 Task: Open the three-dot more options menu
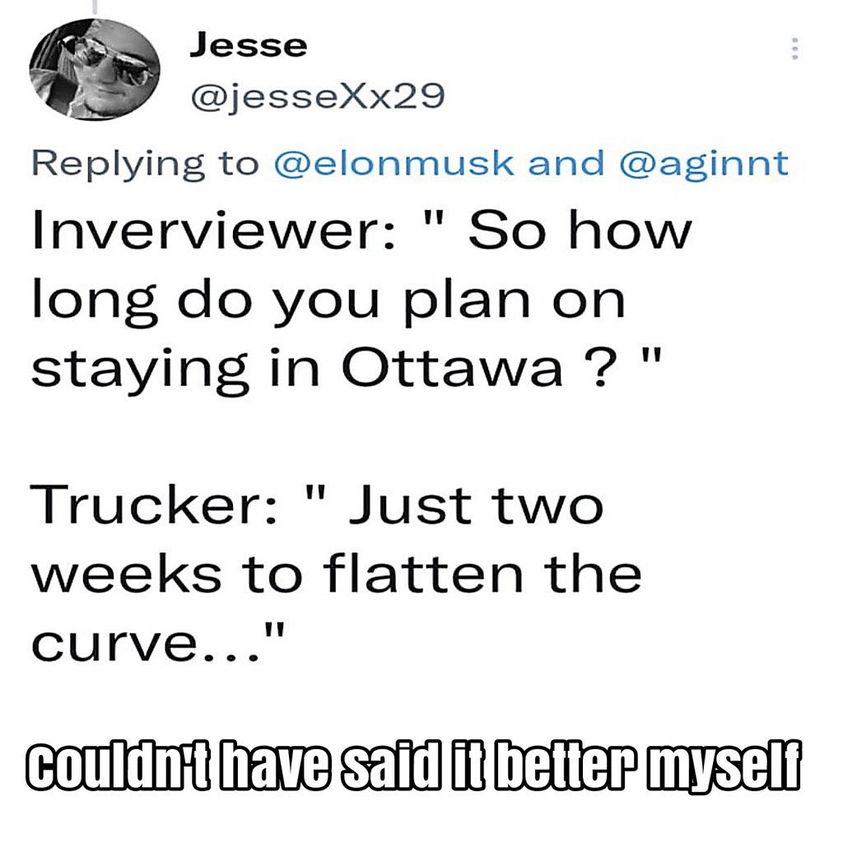[795, 49]
